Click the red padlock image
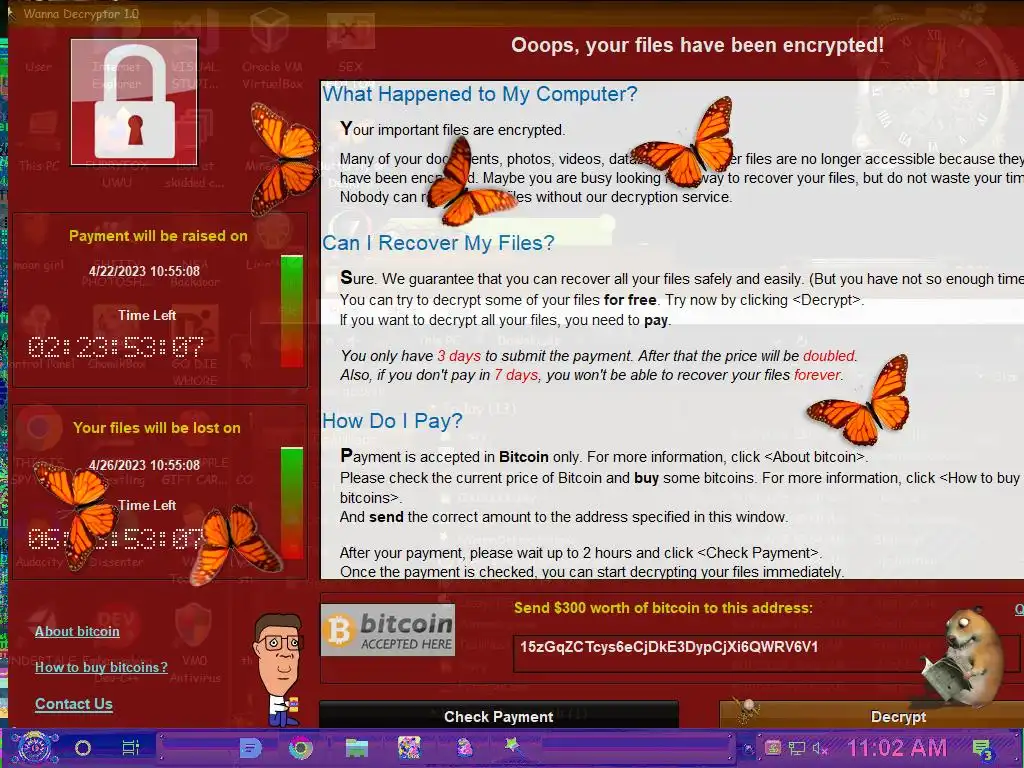 (x=134, y=102)
